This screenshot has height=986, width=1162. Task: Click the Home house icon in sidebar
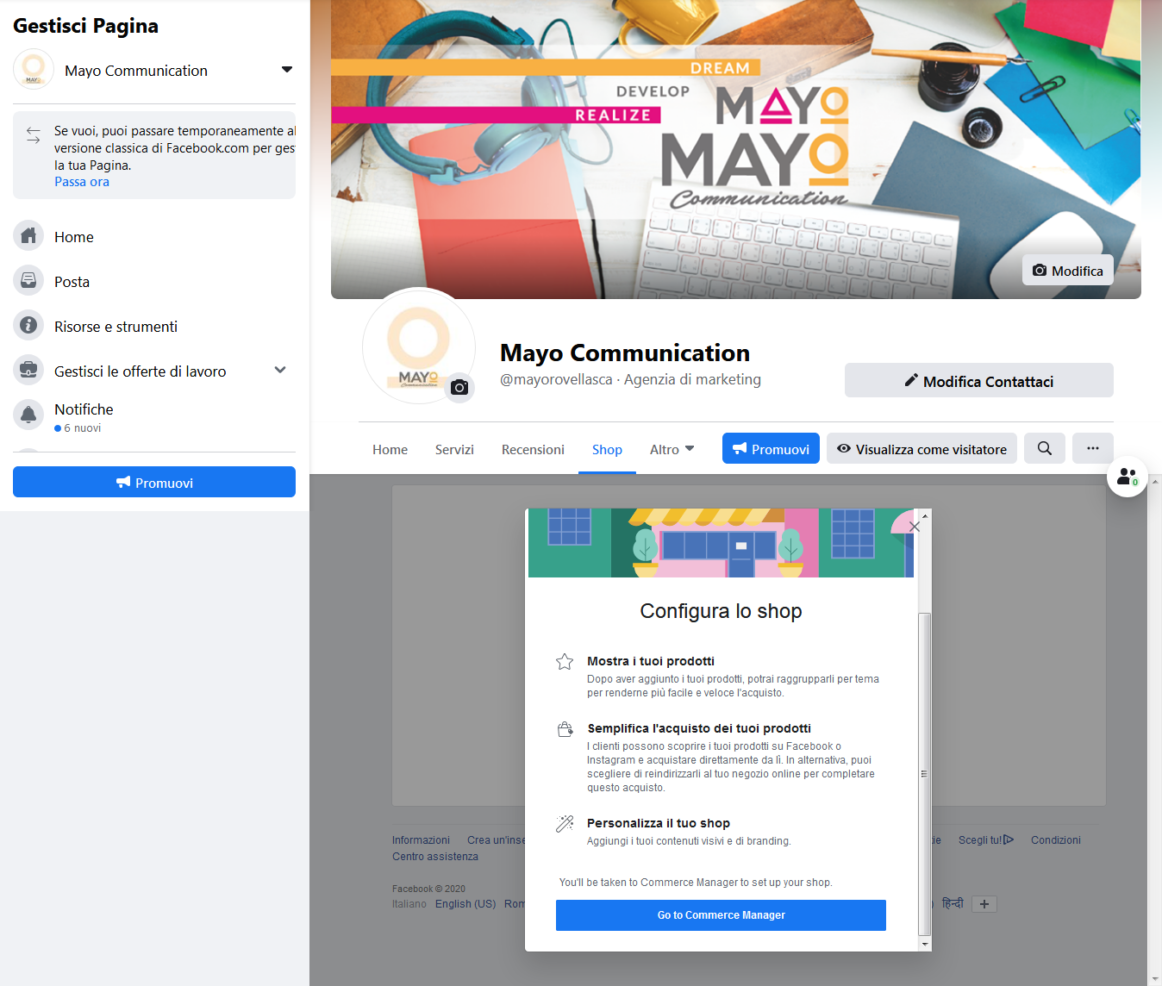point(28,236)
